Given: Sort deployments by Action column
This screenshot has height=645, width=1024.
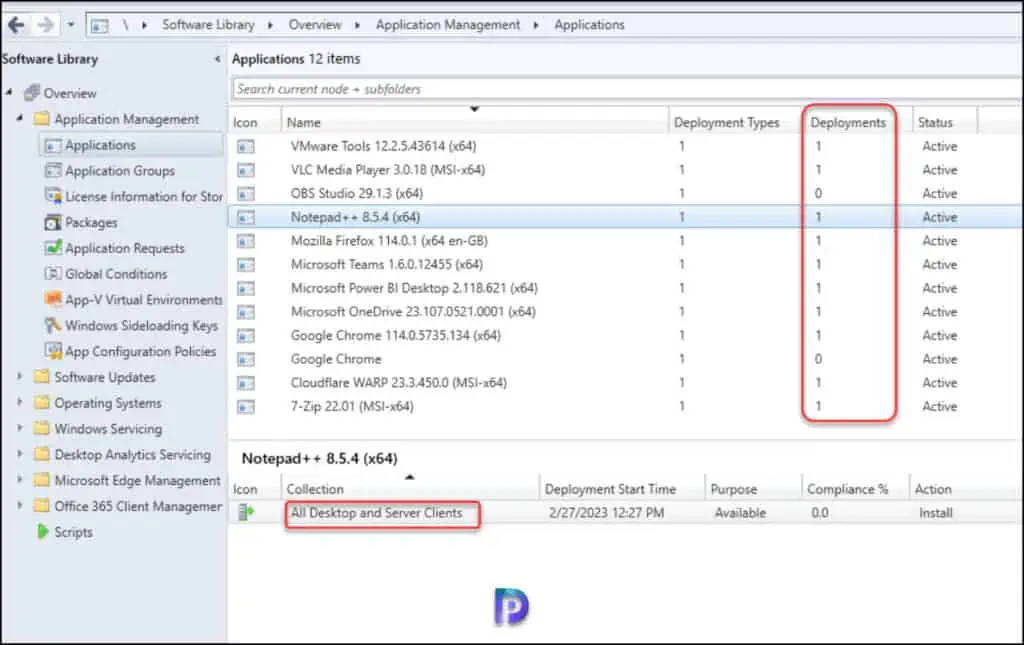Looking at the screenshot, I should pos(933,489).
